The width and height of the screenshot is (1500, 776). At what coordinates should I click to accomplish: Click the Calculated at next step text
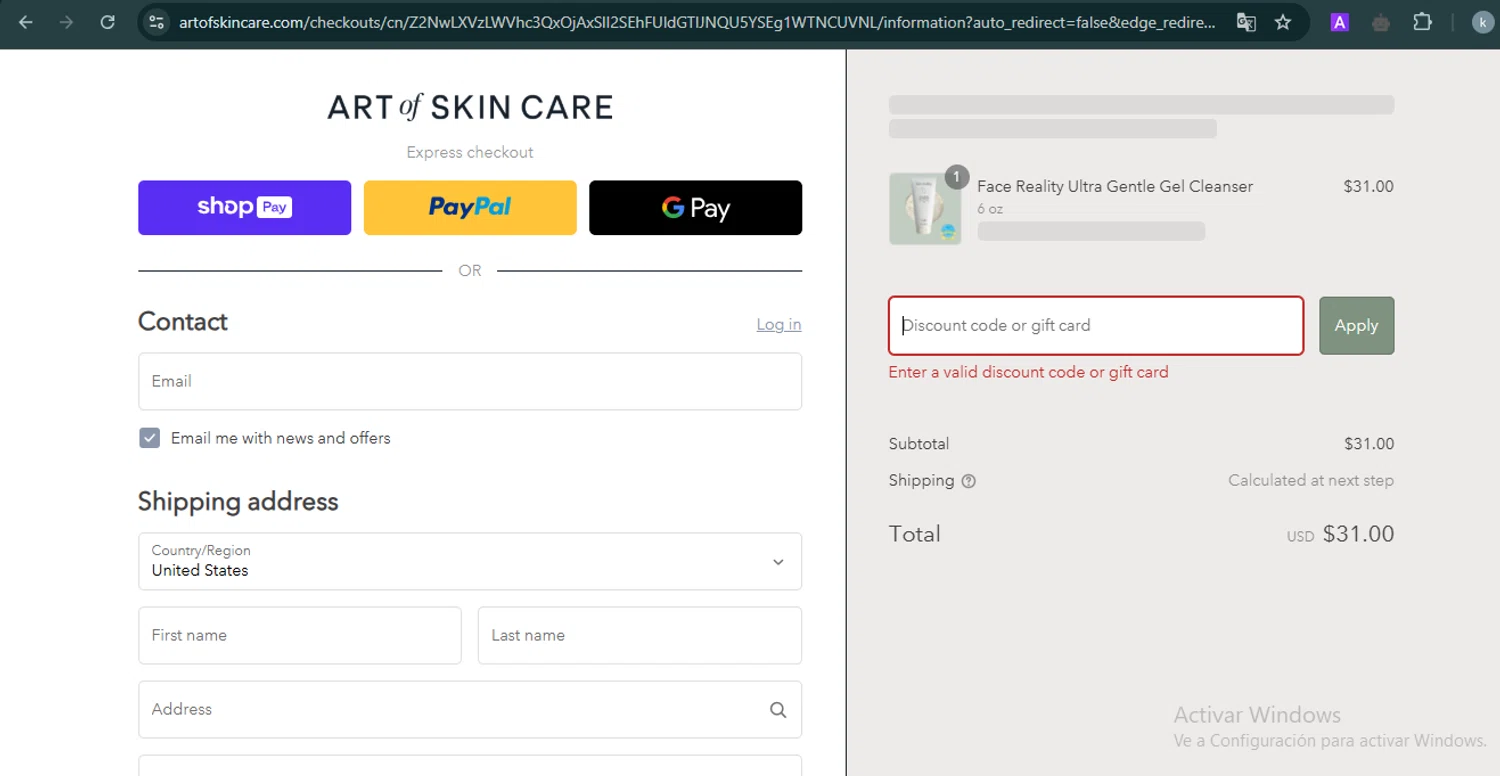pos(1311,480)
